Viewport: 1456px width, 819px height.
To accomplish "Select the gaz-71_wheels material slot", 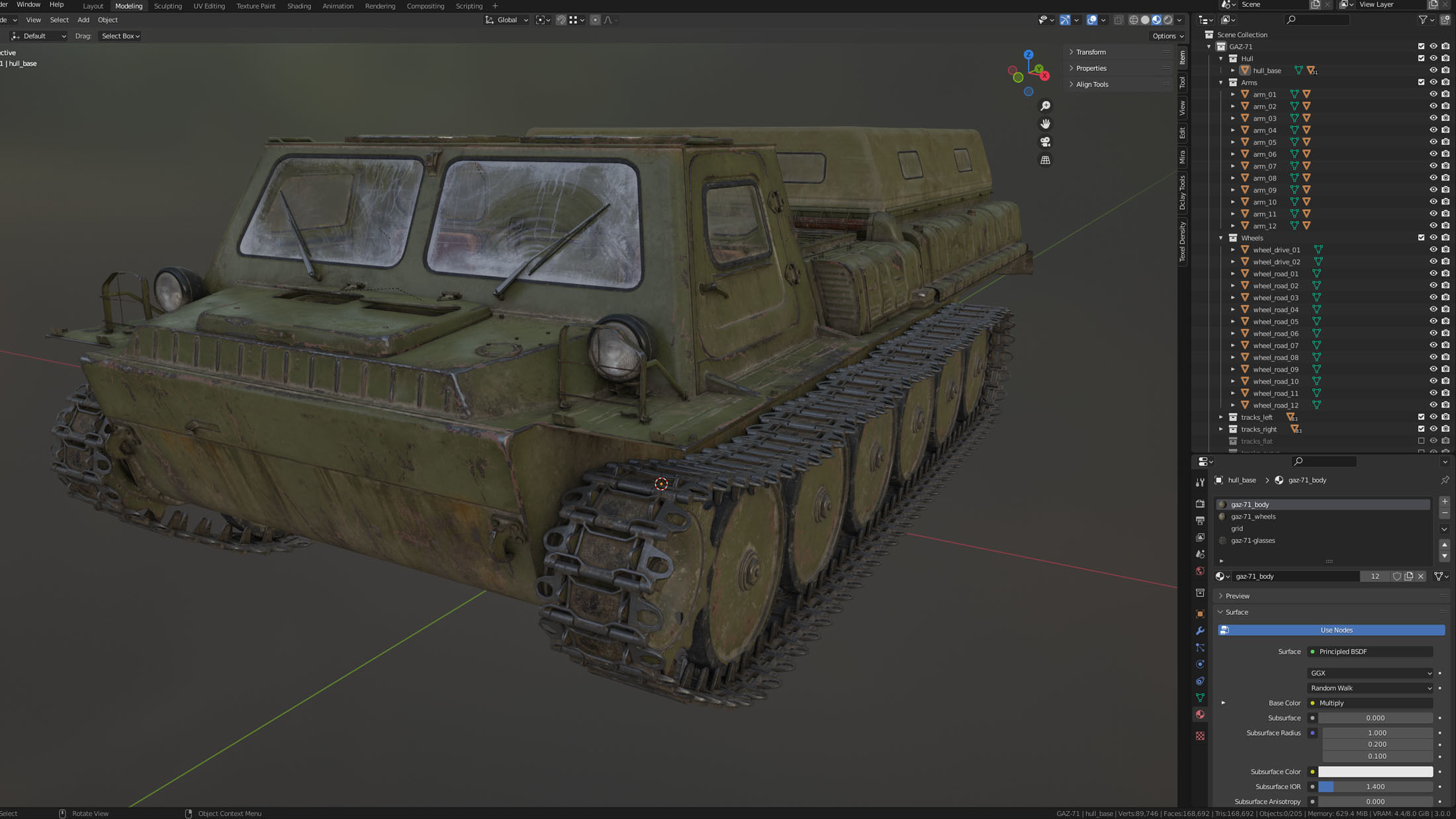I will [1253, 517].
